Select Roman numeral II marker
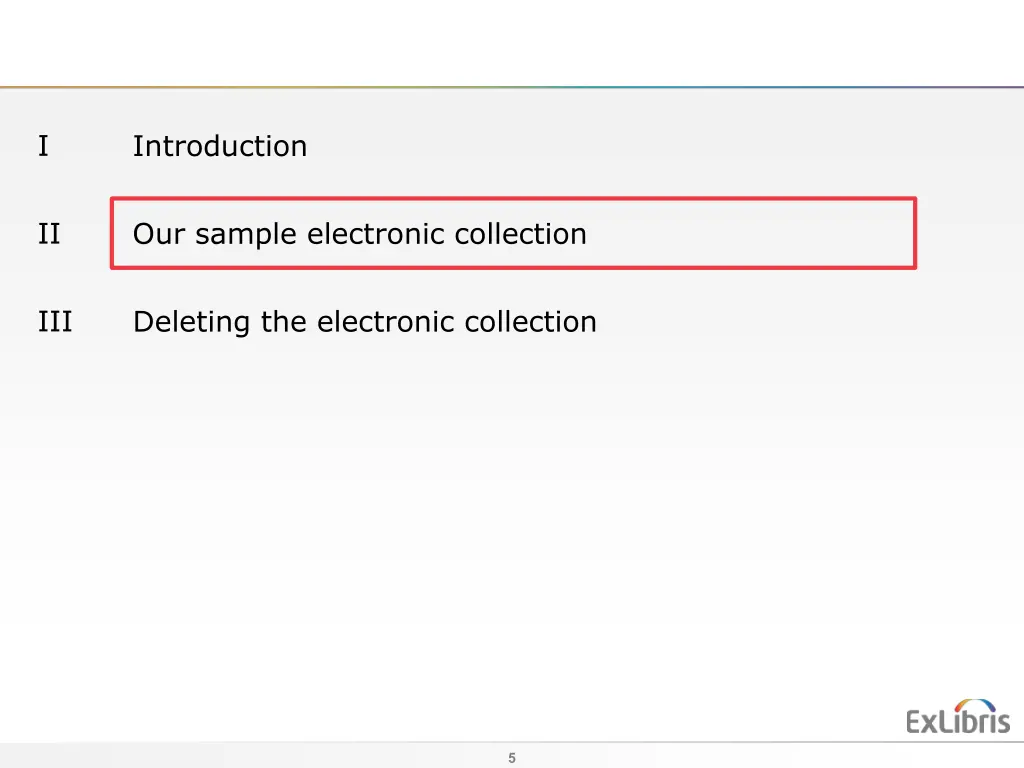 [49, 234]
